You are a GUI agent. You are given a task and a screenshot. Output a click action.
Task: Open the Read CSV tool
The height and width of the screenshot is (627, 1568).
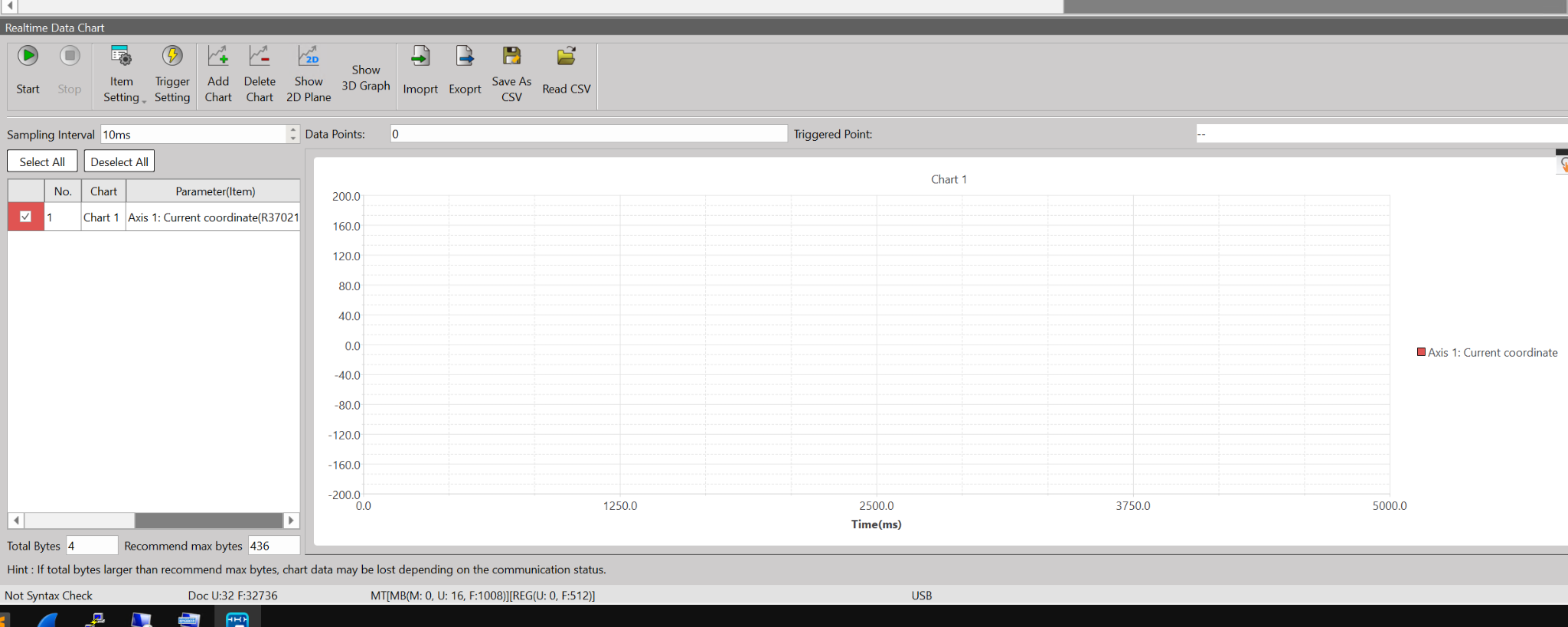[x=566, y=70]
